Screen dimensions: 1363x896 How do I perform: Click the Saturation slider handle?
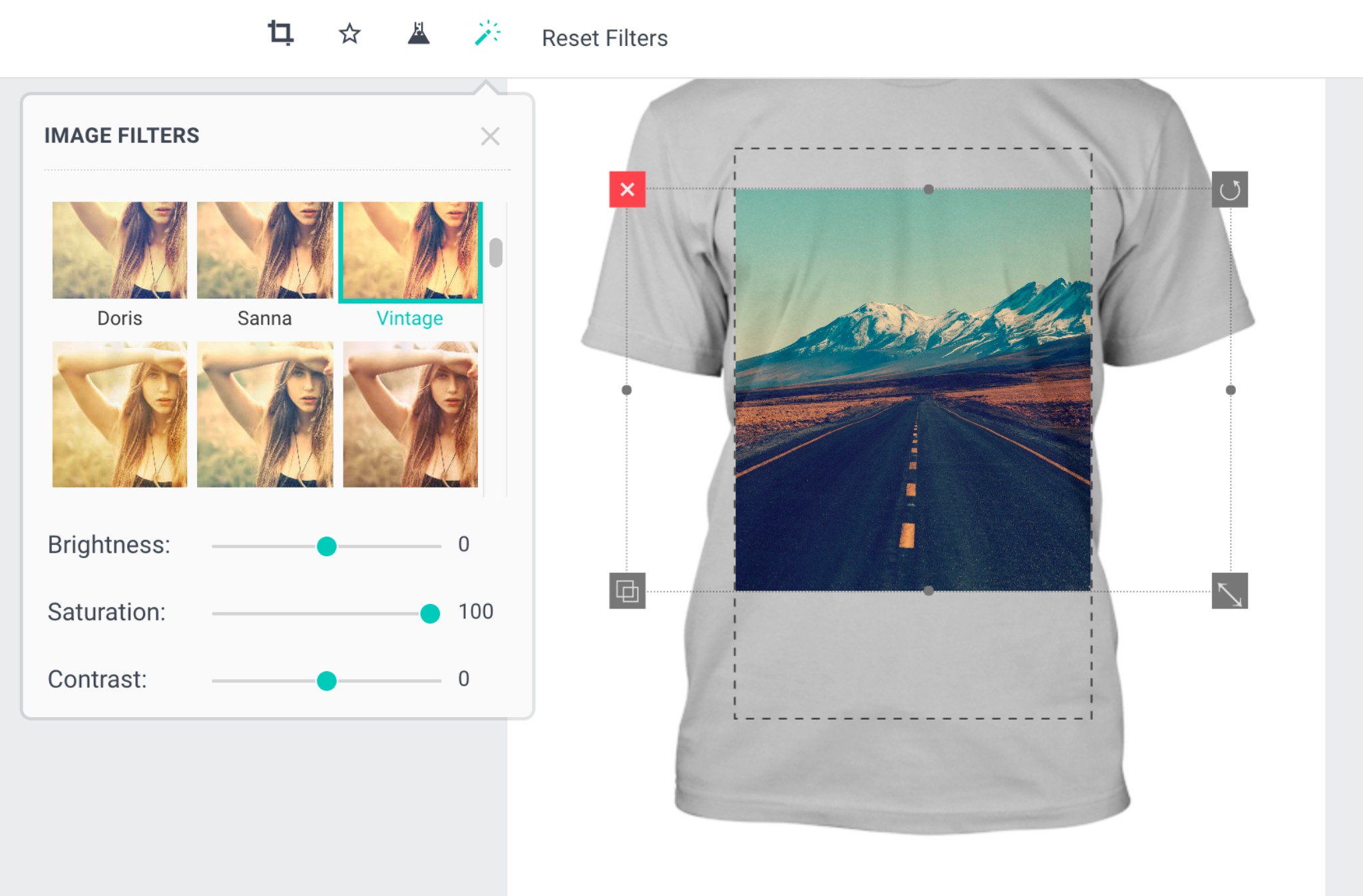coord(430,613)
